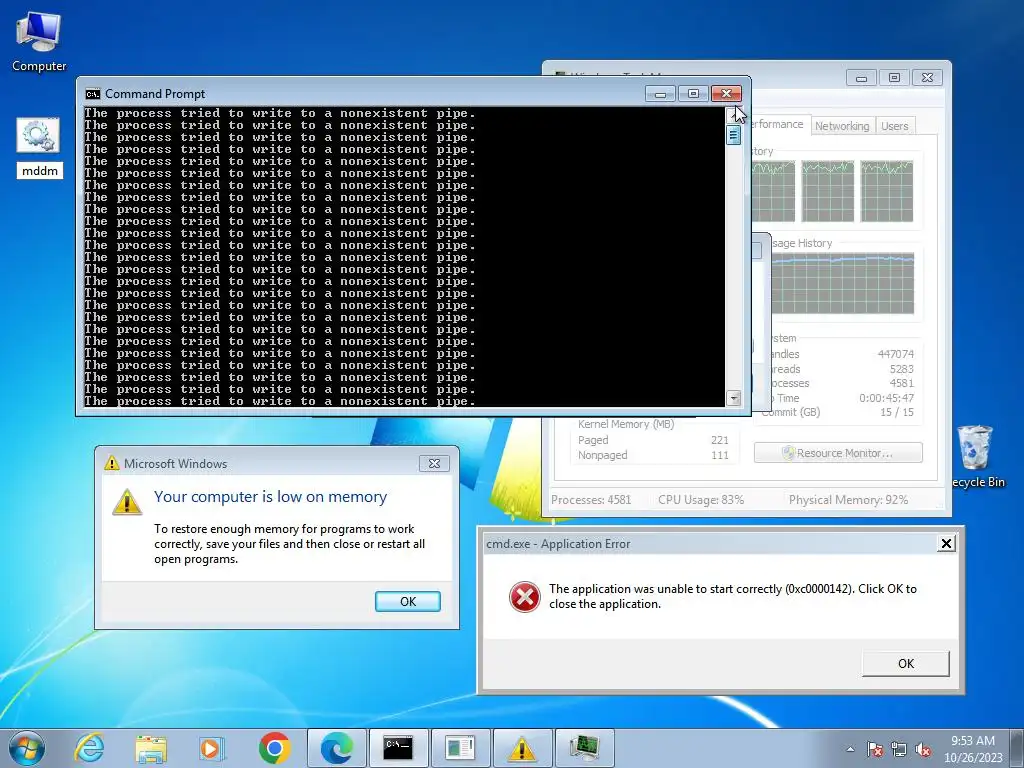Open the clock showing 9:53 AM
The width and height of the screenshot is (1024, 768).
[x=972, y=748]
